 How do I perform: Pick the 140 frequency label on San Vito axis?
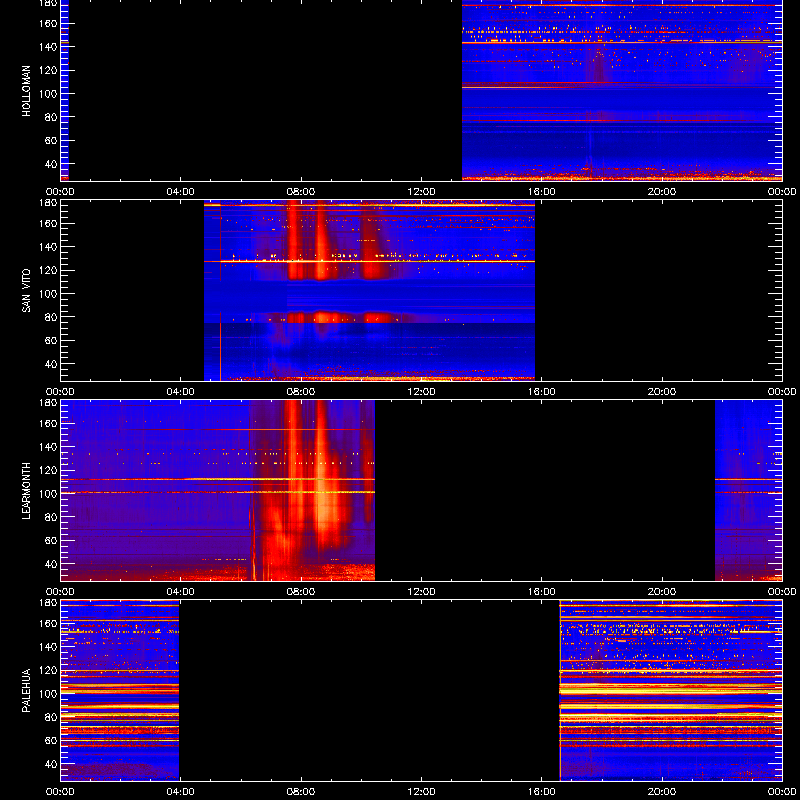click(50, 247)
